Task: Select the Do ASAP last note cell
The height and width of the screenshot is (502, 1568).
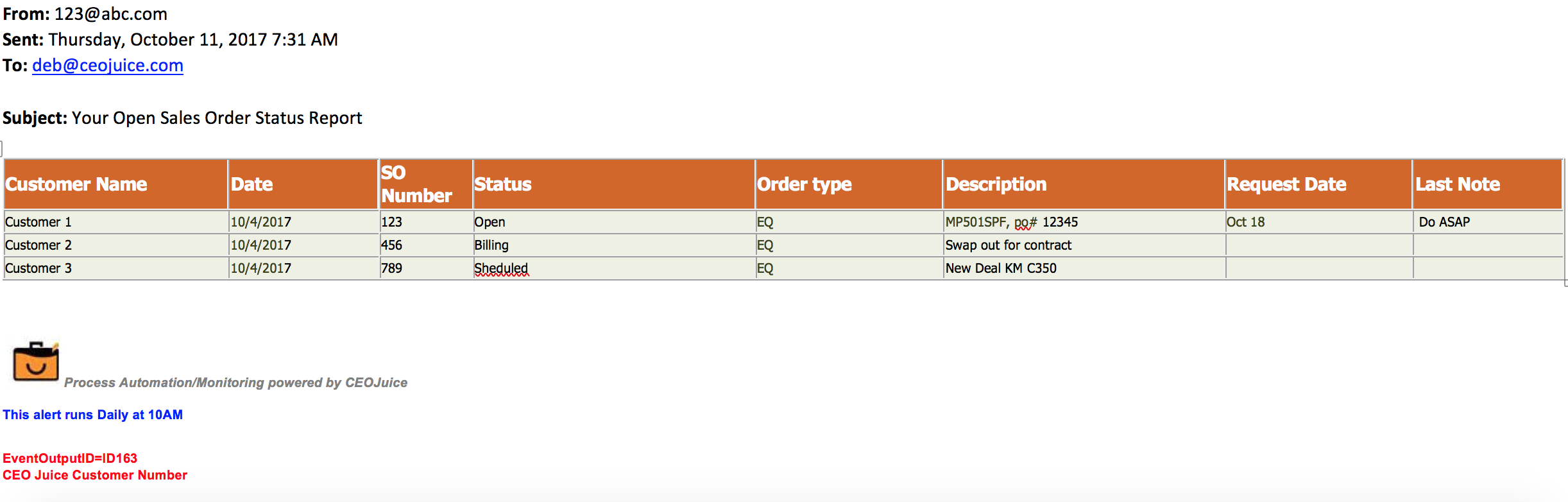Action: (1487, 222)
